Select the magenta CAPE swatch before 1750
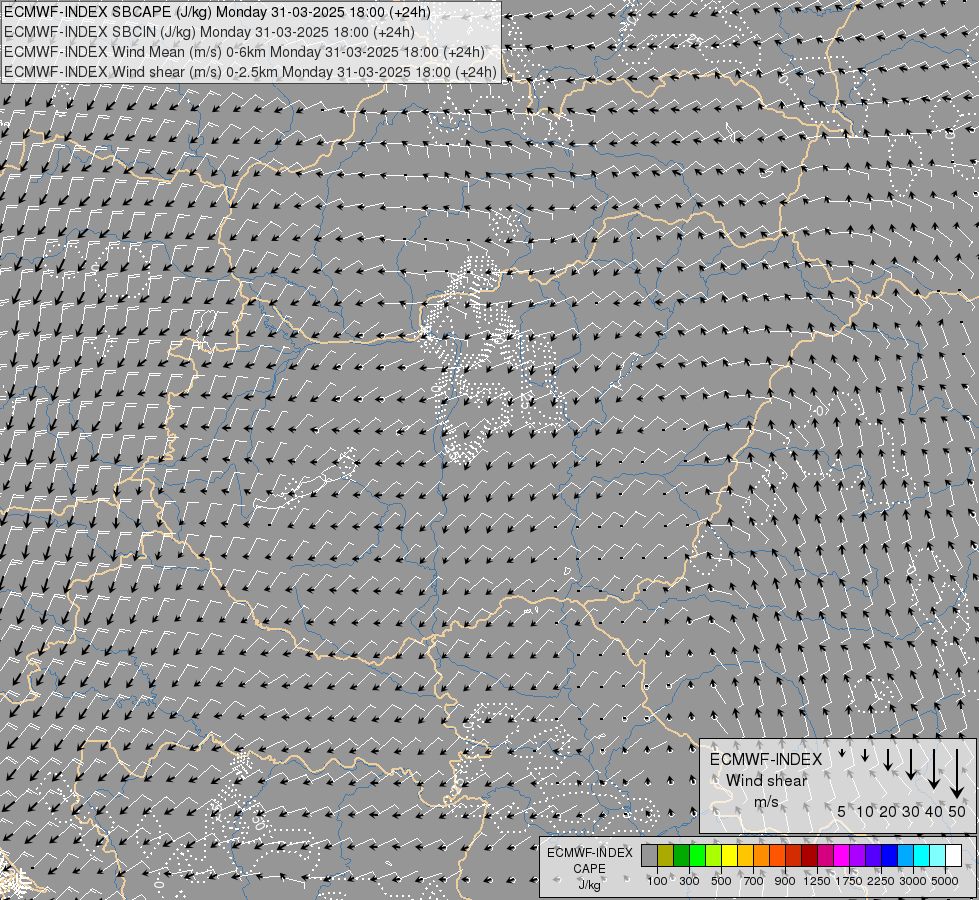The width and height of the screenshot is (979, 900). click(842, 855)
